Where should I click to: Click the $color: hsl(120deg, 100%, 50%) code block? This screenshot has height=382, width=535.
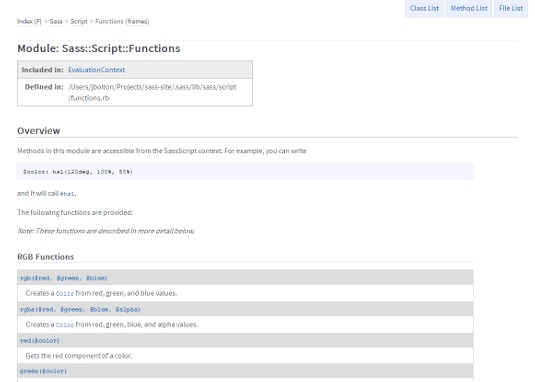[245, 172]
